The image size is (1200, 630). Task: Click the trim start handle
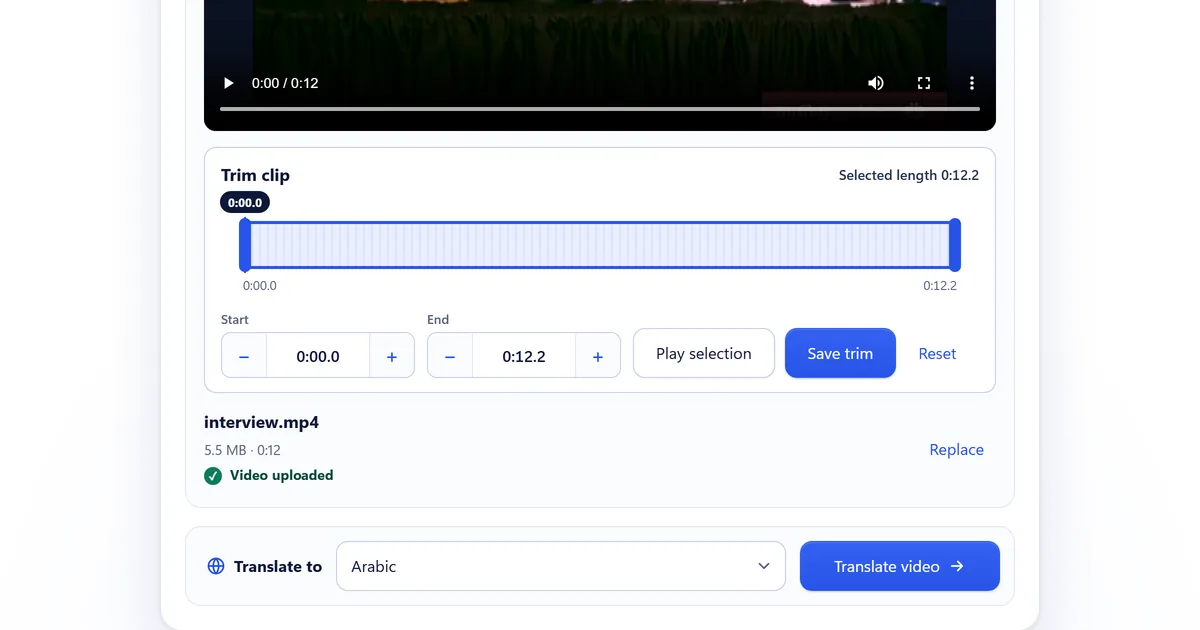(245, 245)
